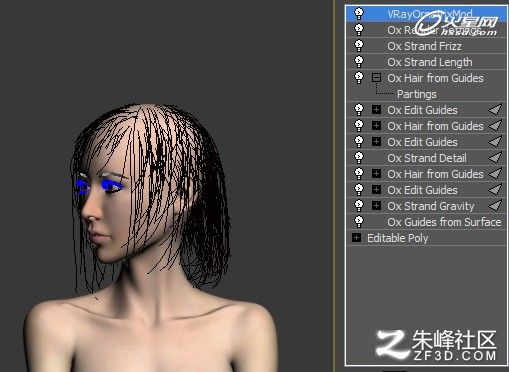This screenshot has height=372, width=509.
Task: Click triangle icon on first Ox Edit Guides
Action: [495, 110]
